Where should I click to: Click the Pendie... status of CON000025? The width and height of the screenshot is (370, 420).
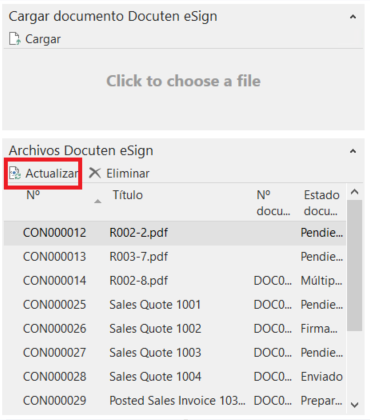click(322, 305)
